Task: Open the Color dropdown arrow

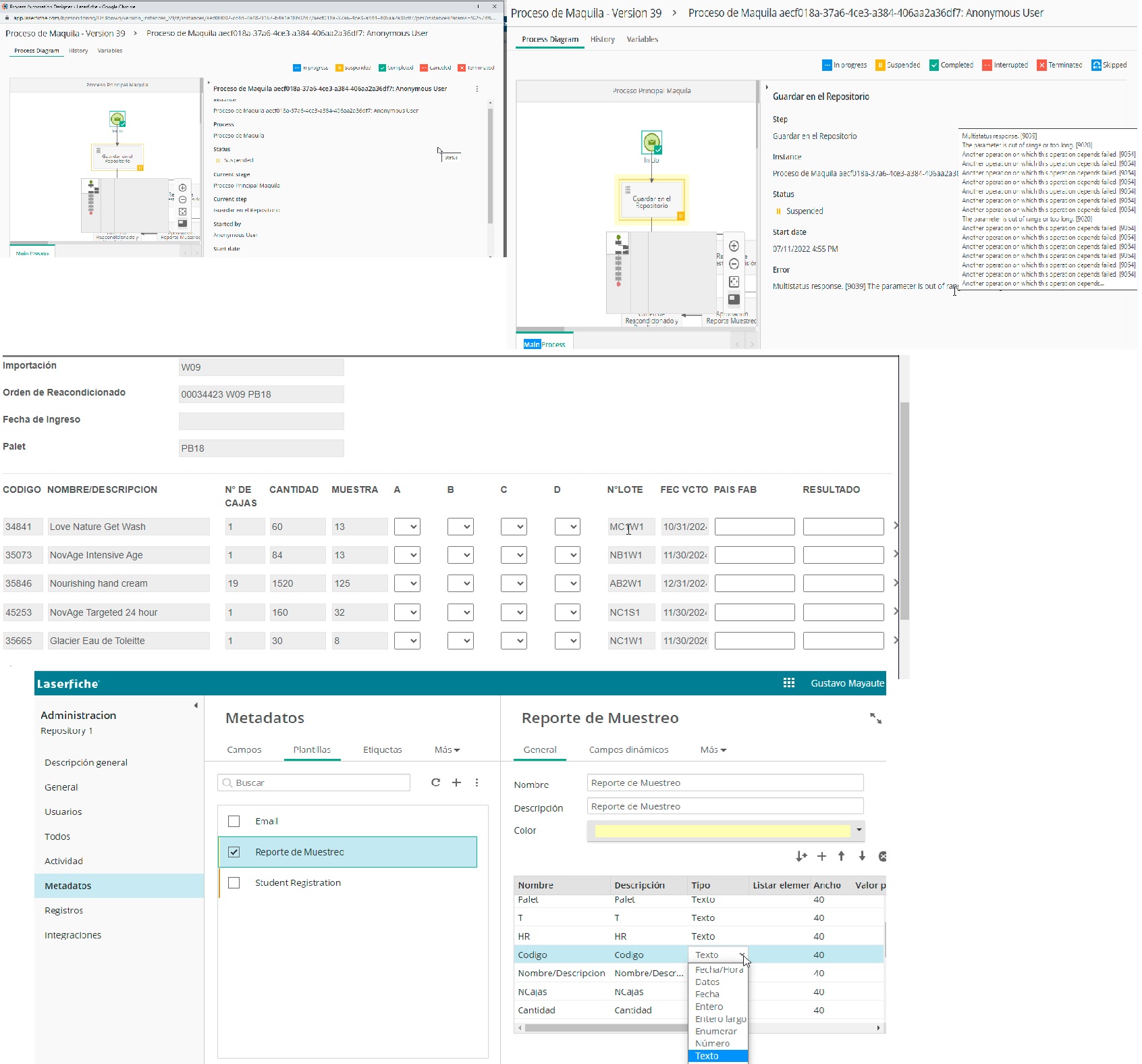Action: (859, 830)
